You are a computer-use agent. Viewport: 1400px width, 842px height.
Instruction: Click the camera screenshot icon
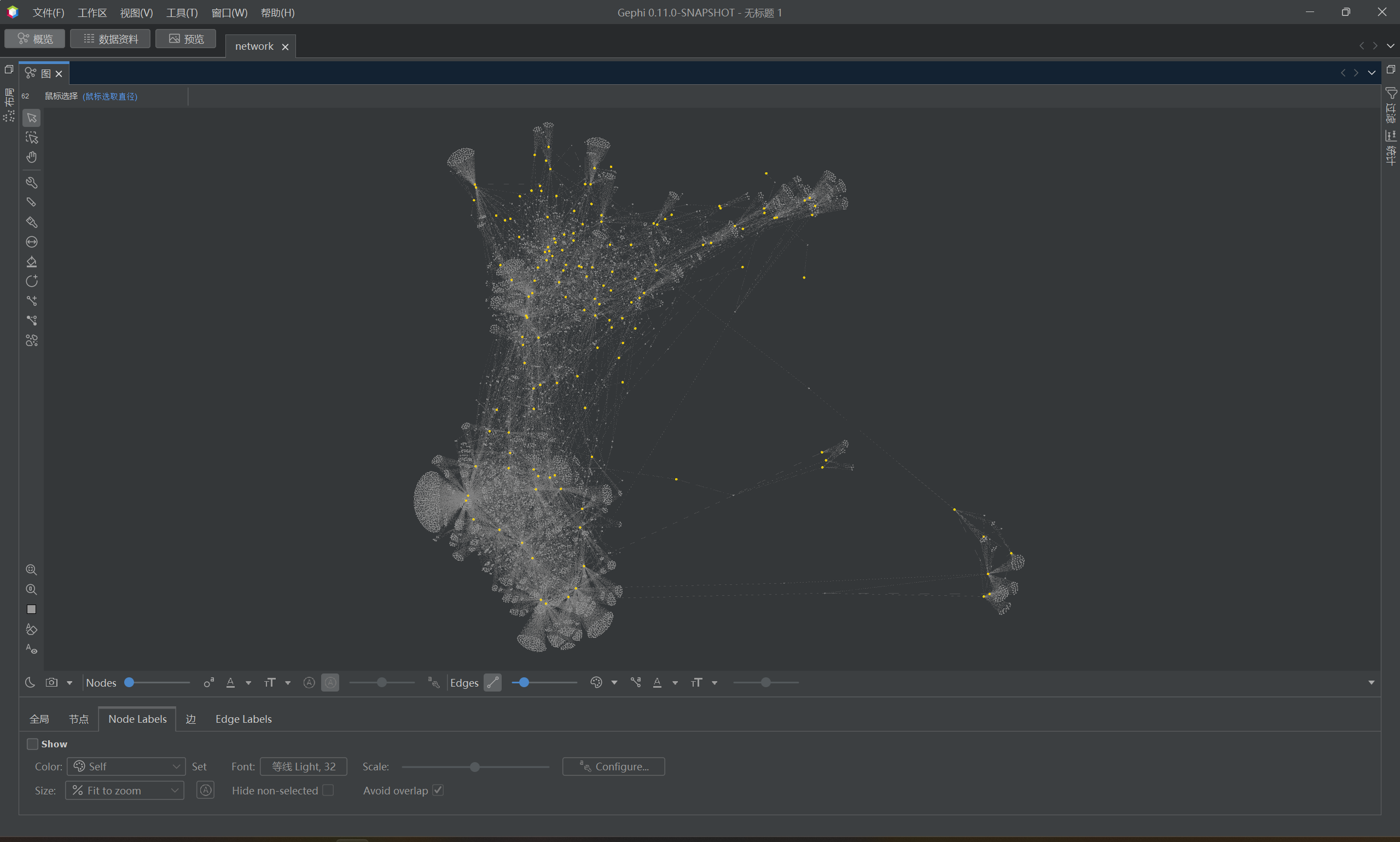(51, 683)
